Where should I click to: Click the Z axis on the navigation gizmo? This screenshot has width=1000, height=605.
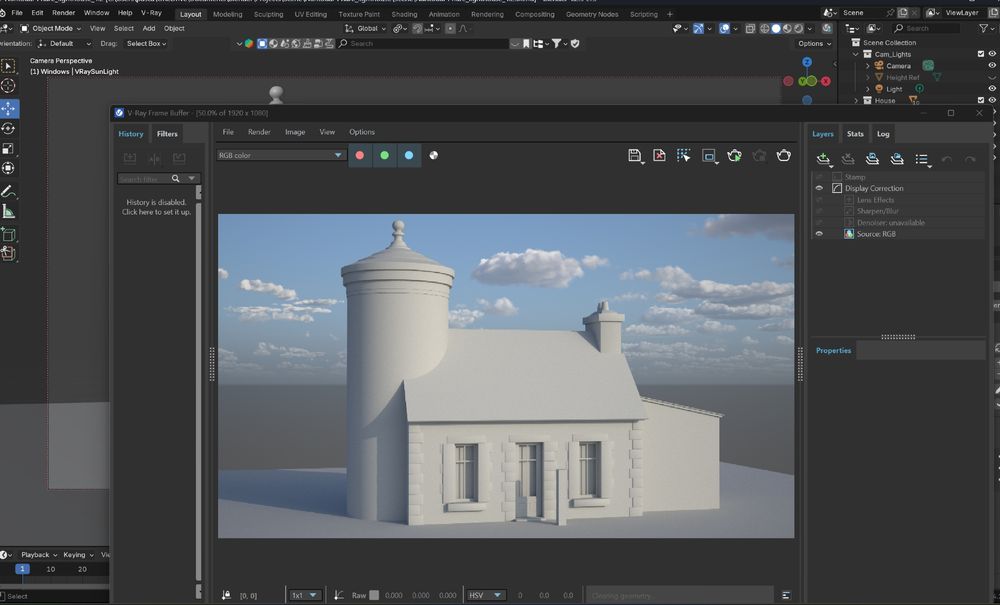tap(807, 62)
